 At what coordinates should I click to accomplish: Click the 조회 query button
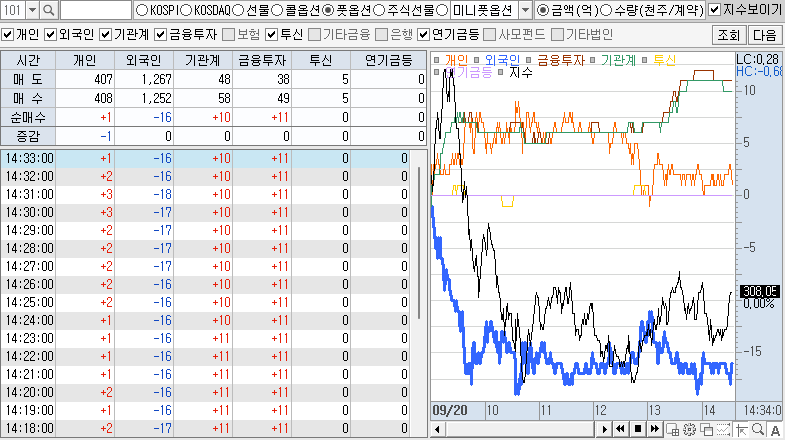tap(728, 34)
